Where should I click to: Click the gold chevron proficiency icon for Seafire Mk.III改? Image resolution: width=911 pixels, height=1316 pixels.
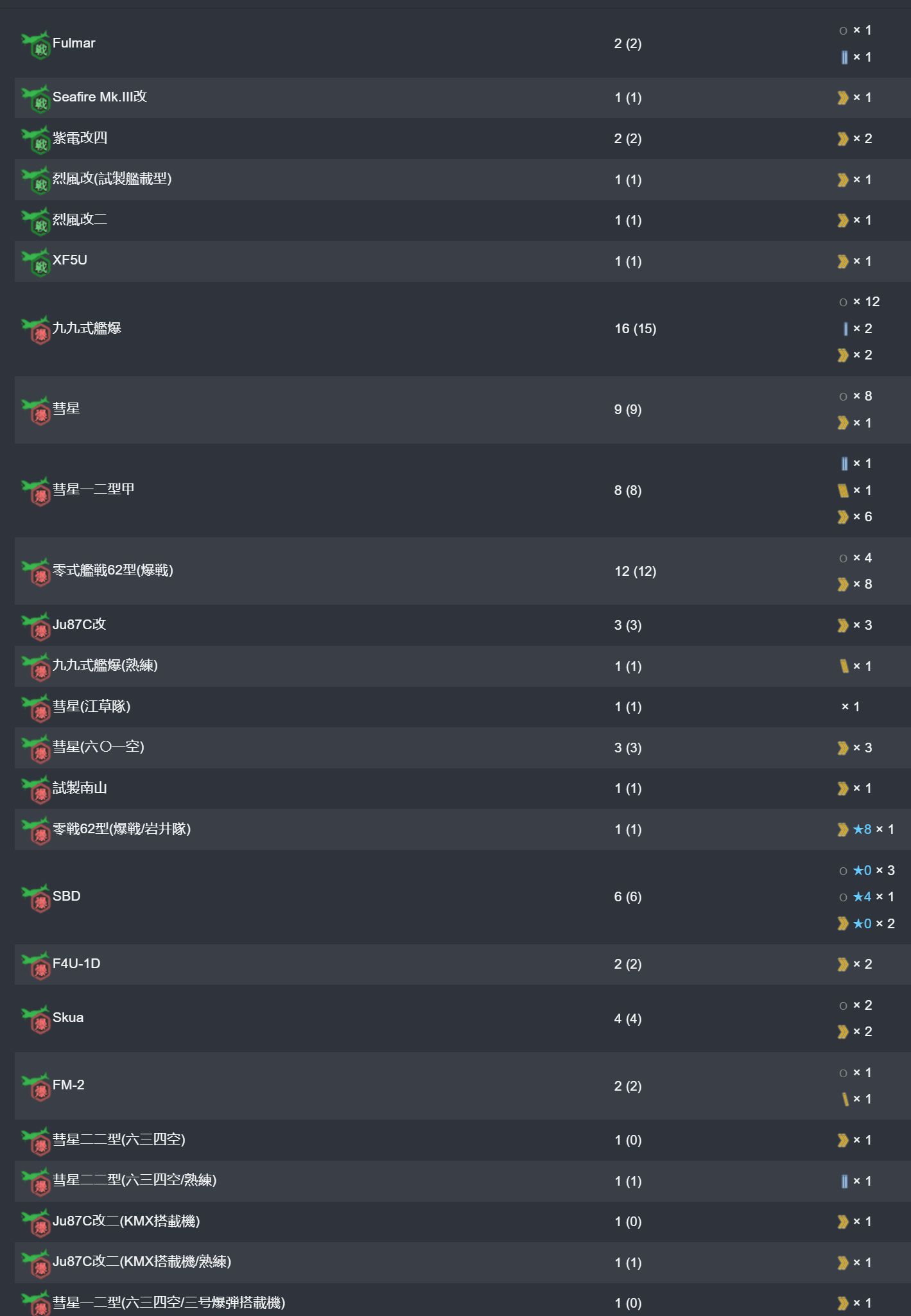pyautogui.click(x=843, y=98)
